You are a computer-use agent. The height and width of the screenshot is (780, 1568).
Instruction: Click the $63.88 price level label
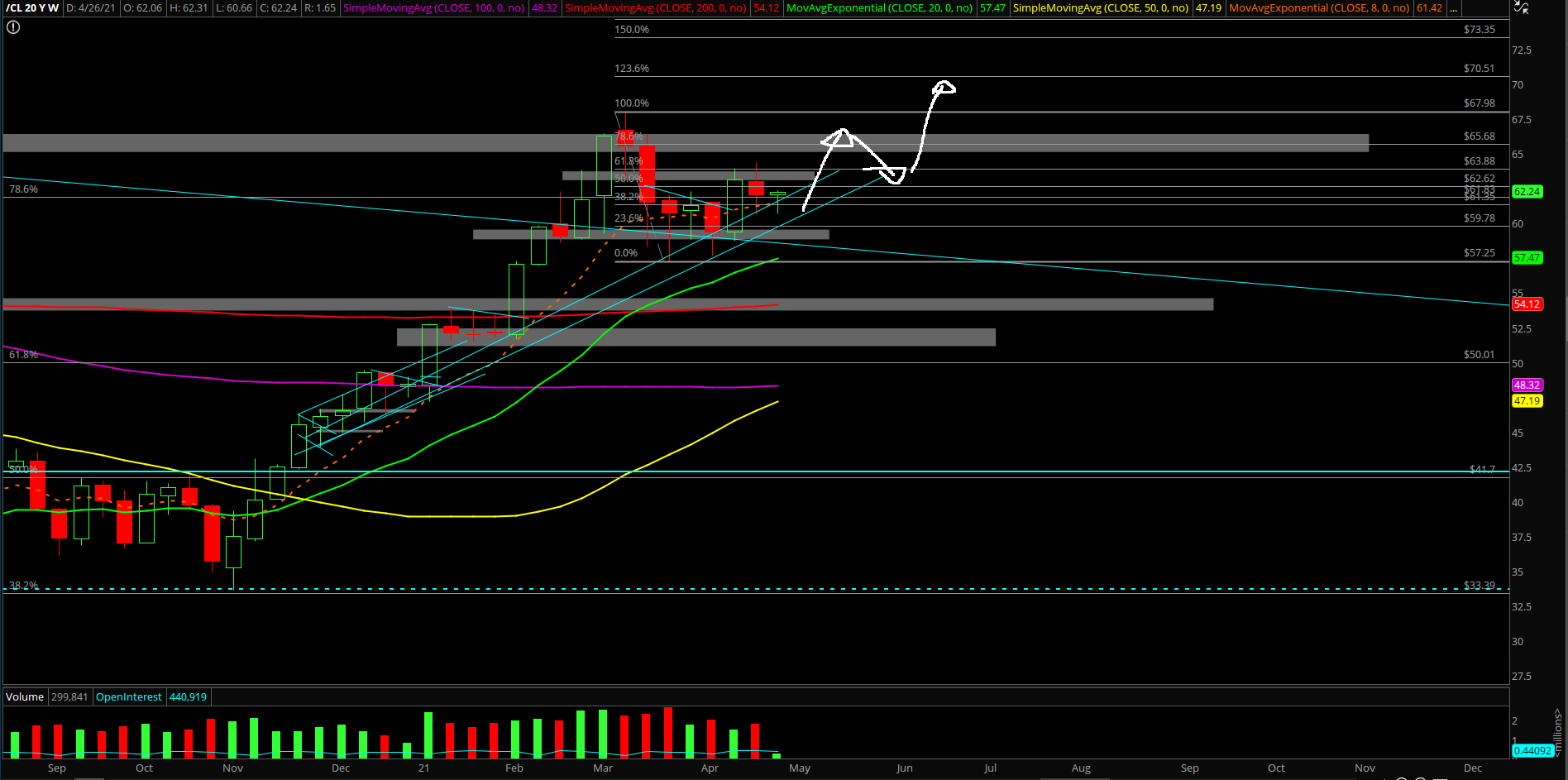coord(1480,160)
